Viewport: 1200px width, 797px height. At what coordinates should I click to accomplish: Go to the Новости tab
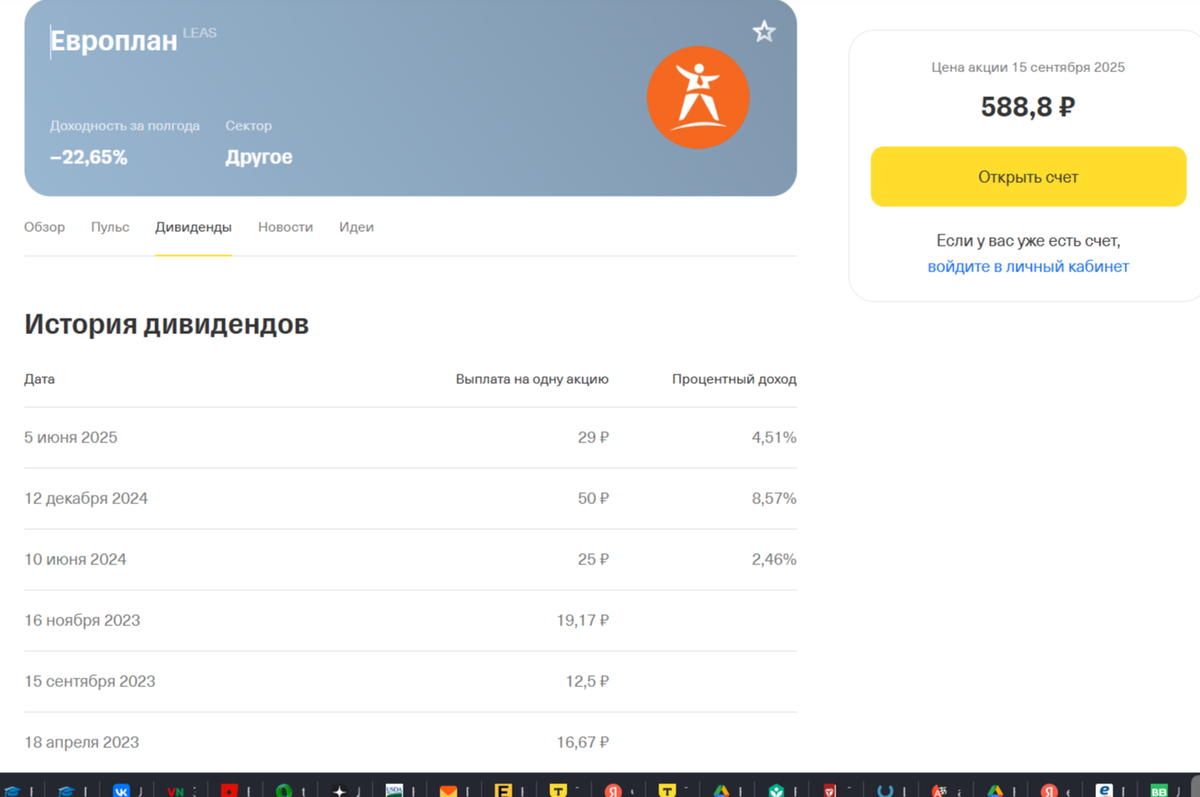[285, 227]
